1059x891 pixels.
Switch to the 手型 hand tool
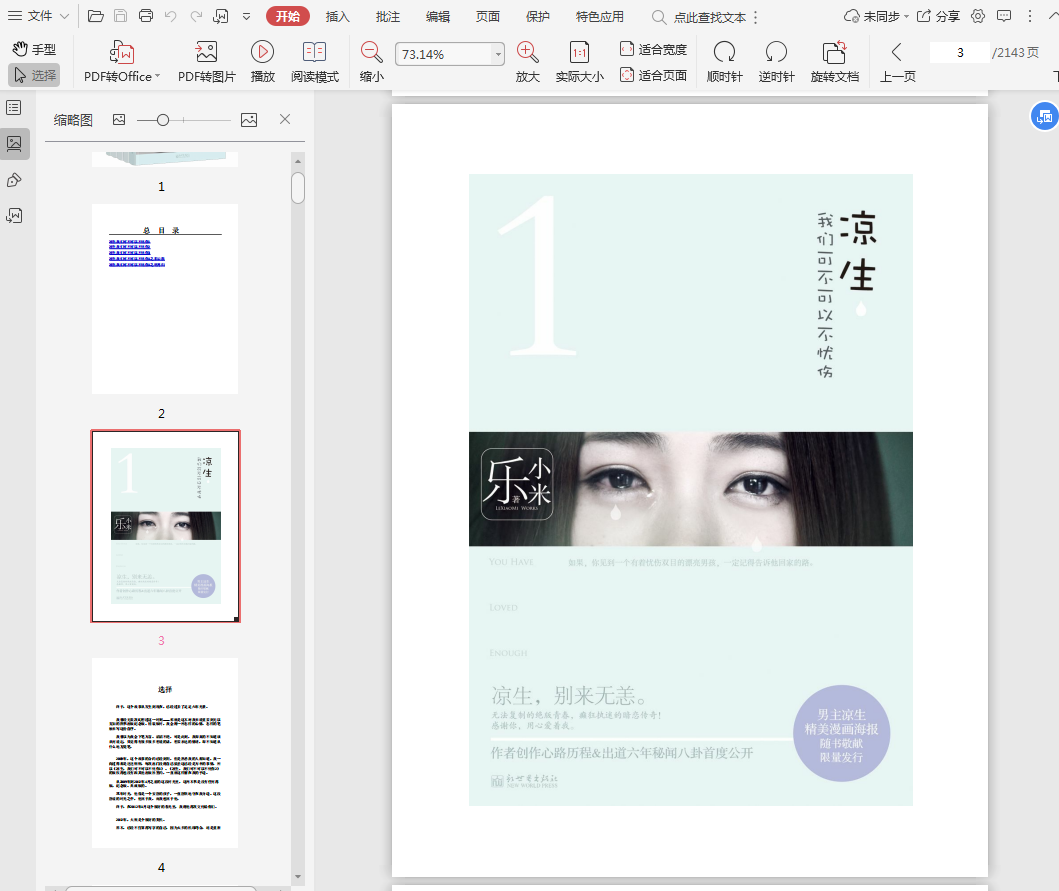click(x=34, y=49)
